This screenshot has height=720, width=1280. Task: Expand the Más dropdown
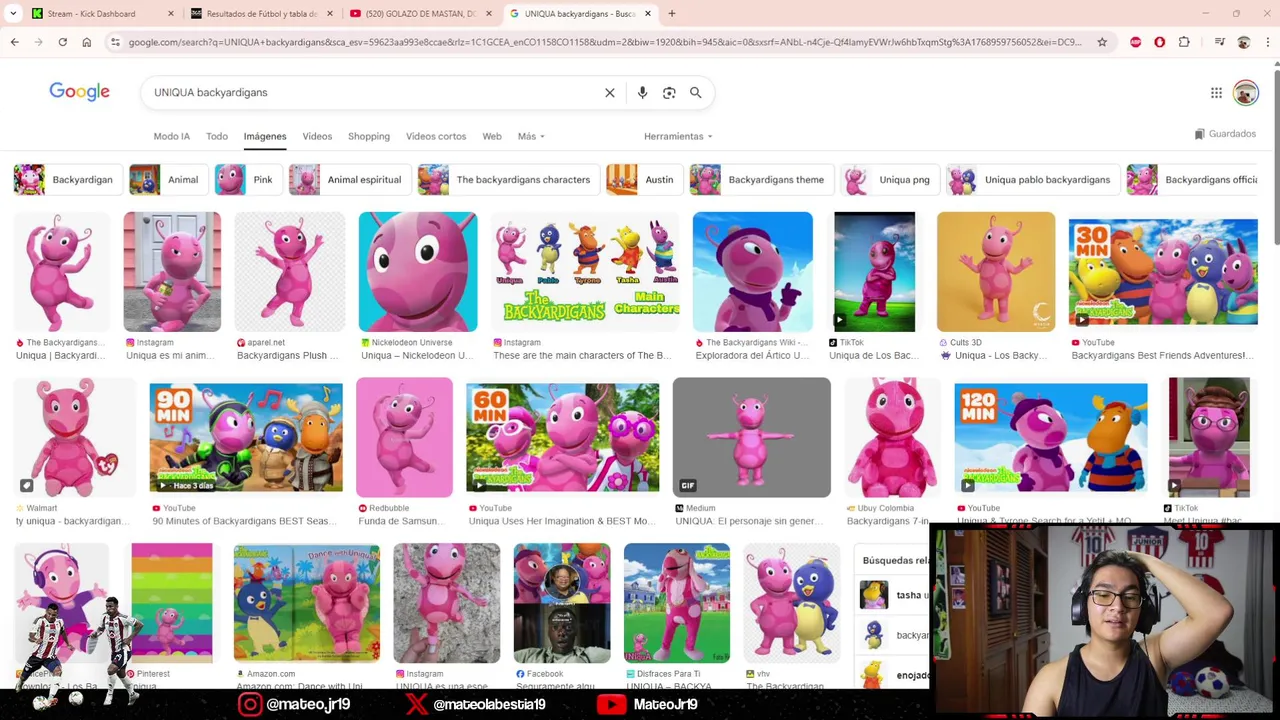[x=531, y=136]
